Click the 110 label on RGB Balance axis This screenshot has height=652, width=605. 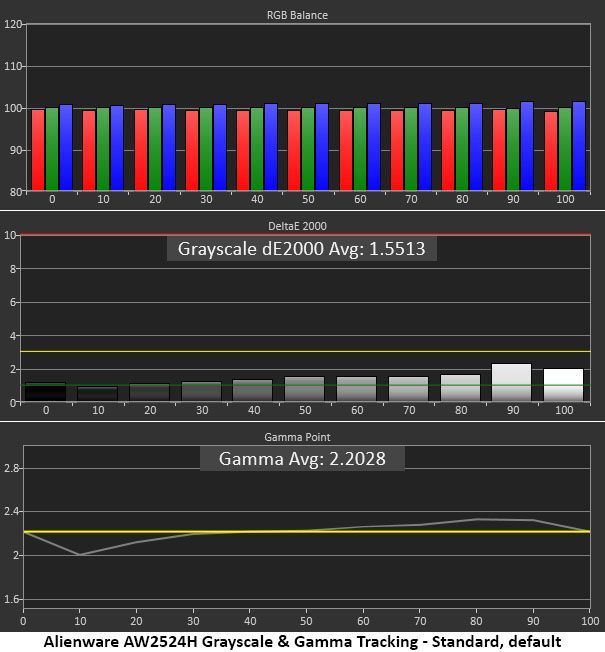point(13,66)
